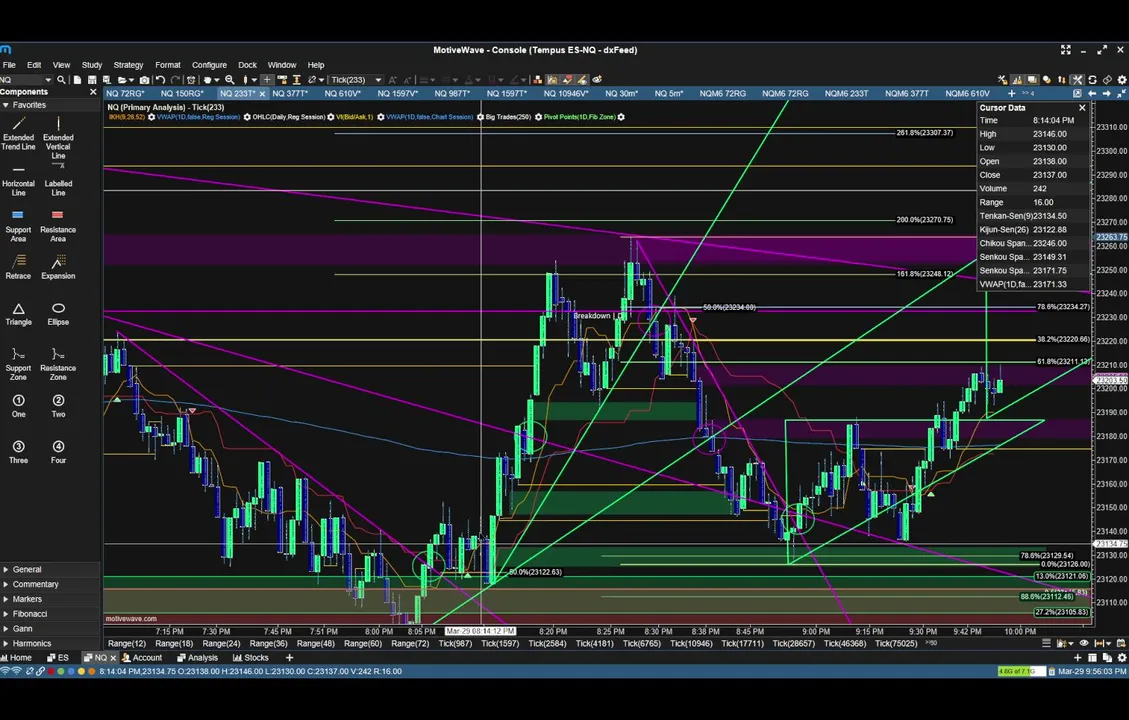Add a new chart tab with plus
This screenshot has height=720, width=1129.
pyautogui.click(x=1011, y=94)
